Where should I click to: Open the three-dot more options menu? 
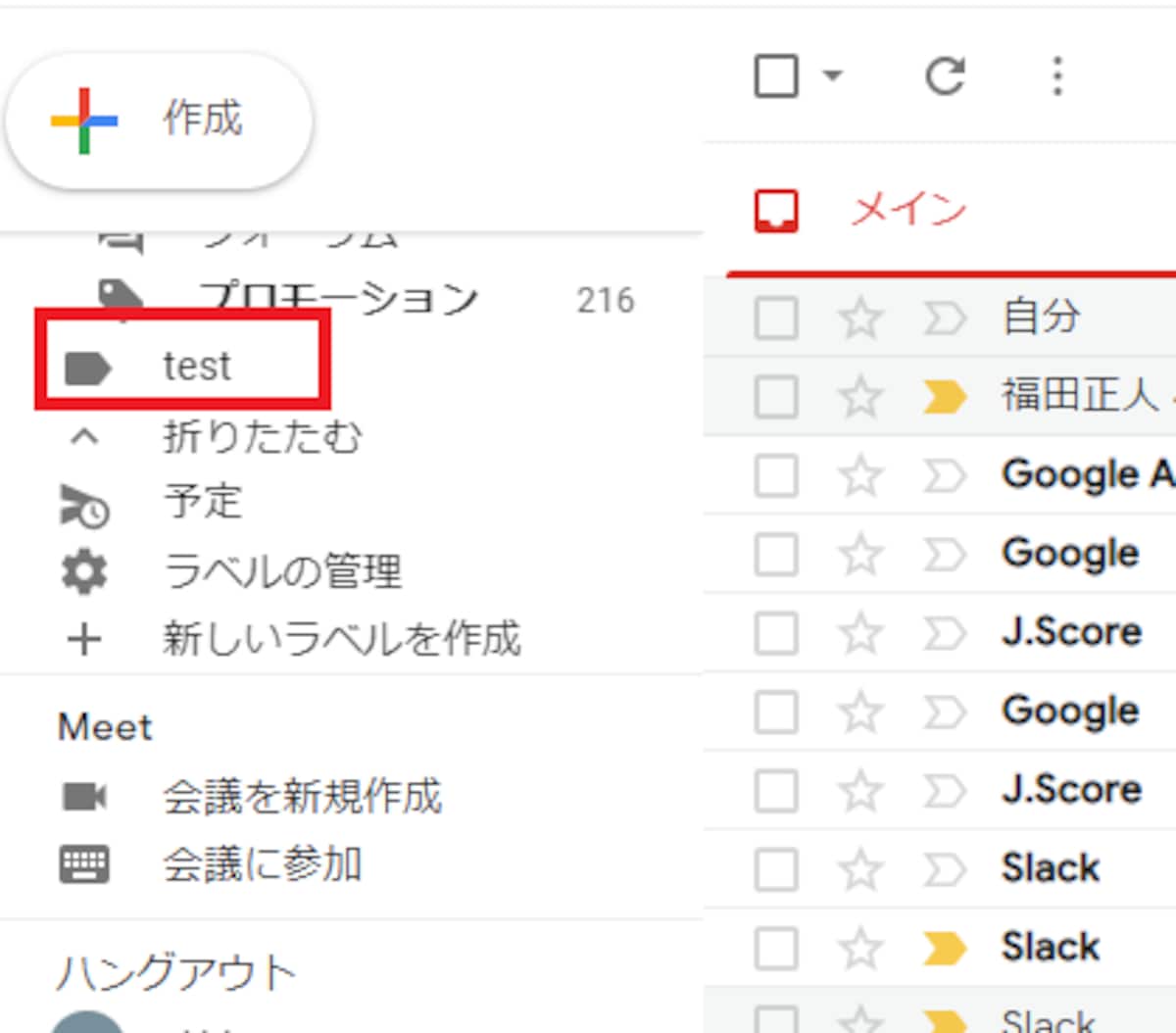click(x=1056, y=75)
